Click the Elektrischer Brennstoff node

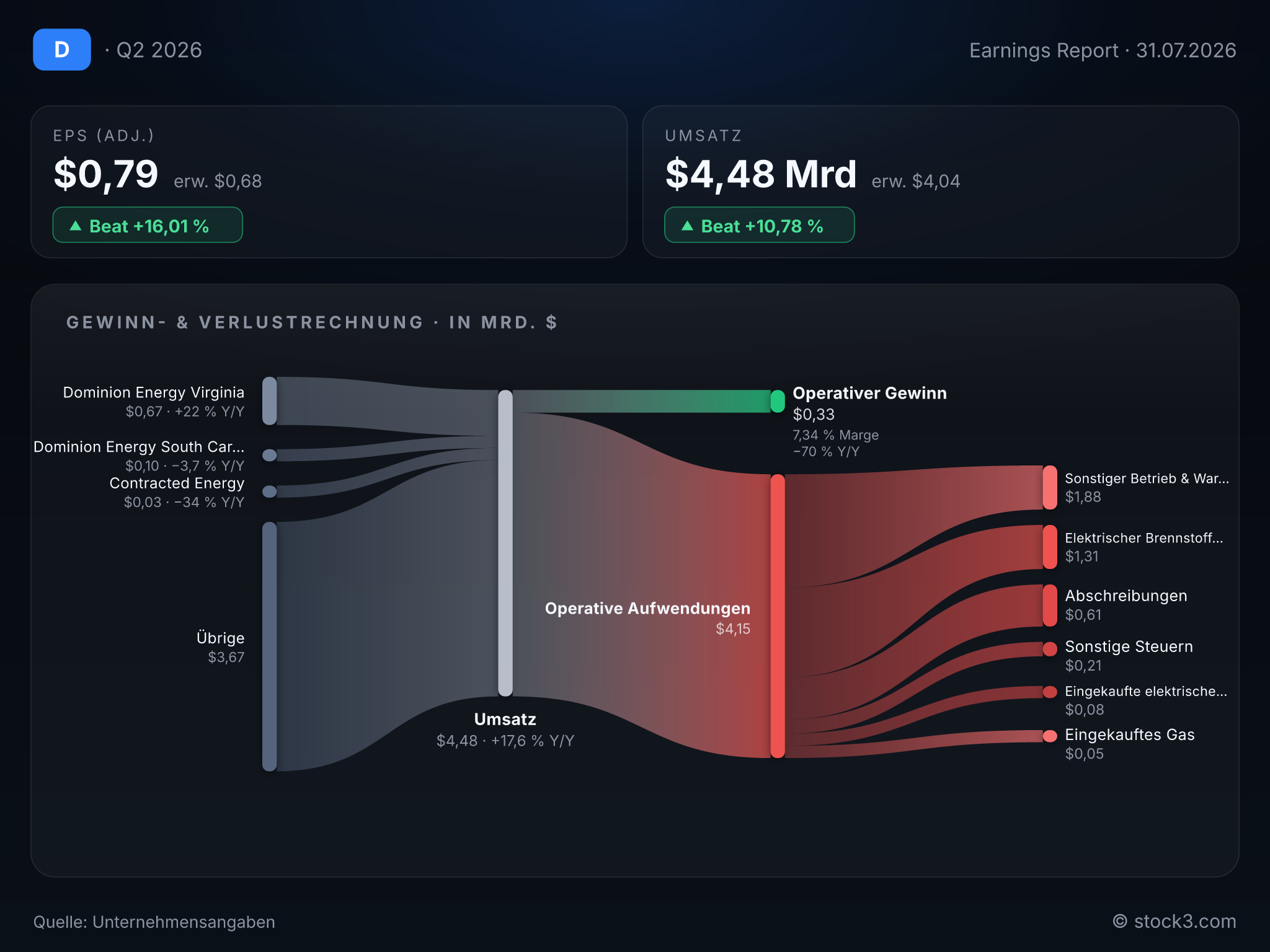pyautogui.click(x=1050, y=547)
